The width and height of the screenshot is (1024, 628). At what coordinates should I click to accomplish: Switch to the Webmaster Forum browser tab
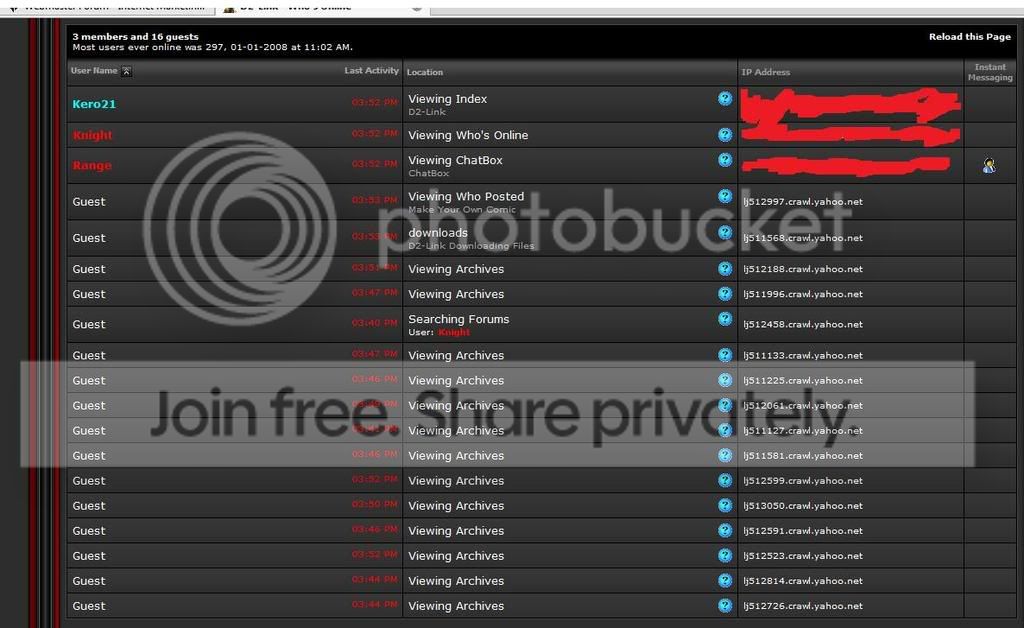tap(111, 8)
